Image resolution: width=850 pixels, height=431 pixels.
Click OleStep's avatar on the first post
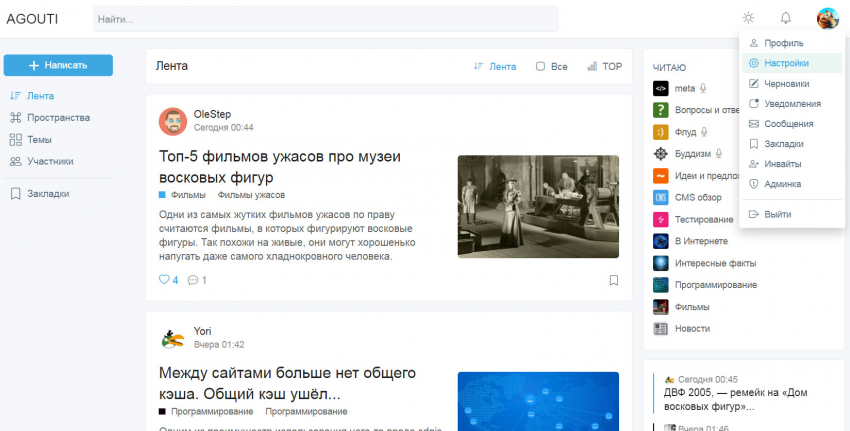point(173,121)
